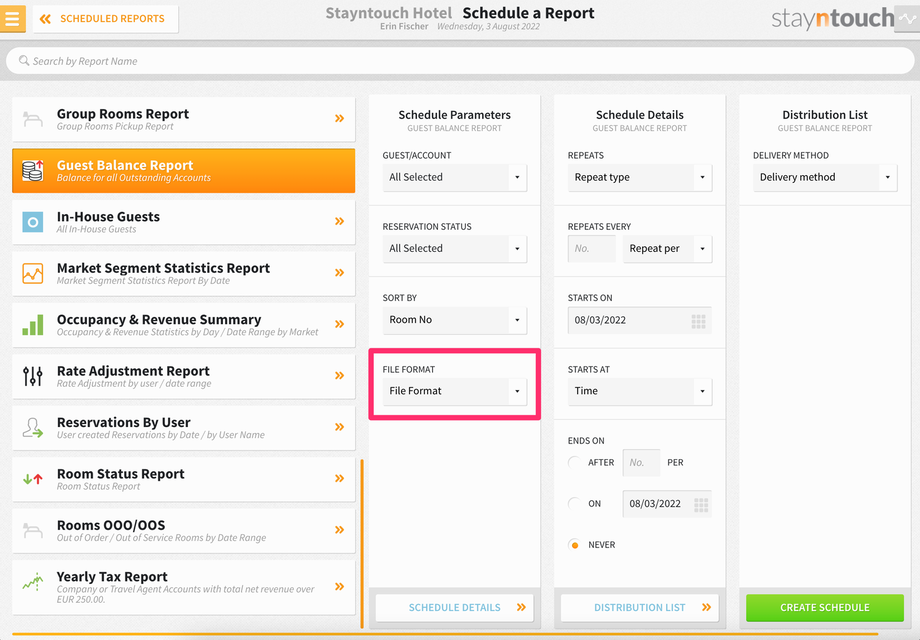
Task: Click the search magnifier icon
Action: pos(24,60)
